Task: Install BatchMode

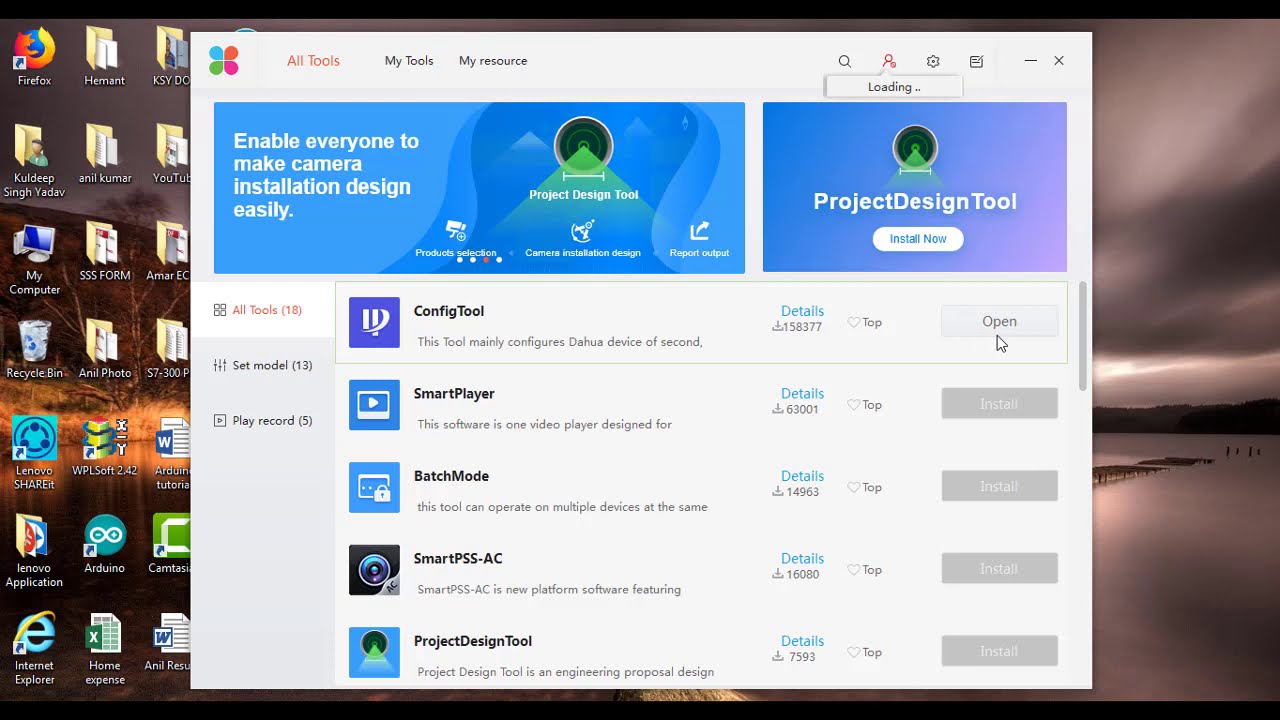Action: pos(999,486)
